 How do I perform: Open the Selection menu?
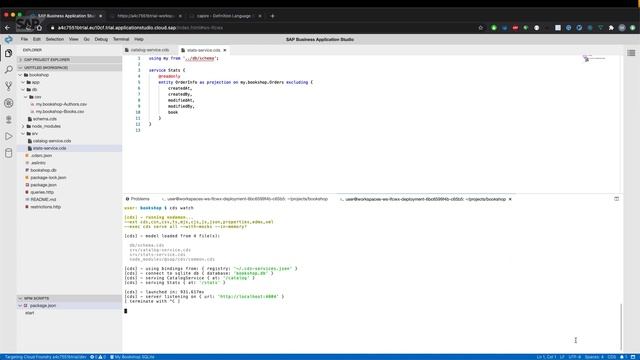(x=55, y=39)
